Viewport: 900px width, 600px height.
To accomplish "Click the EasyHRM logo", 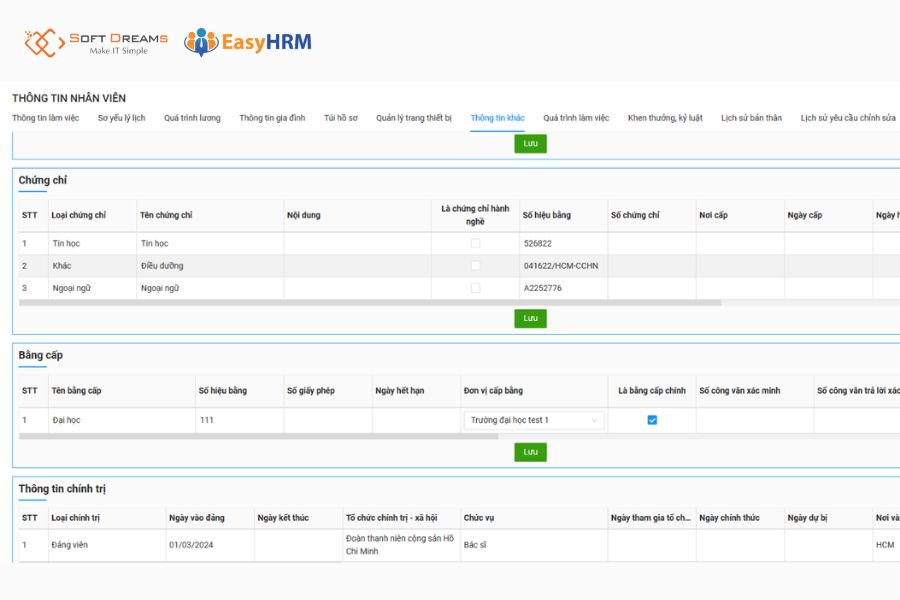I will tap(248, 42).
